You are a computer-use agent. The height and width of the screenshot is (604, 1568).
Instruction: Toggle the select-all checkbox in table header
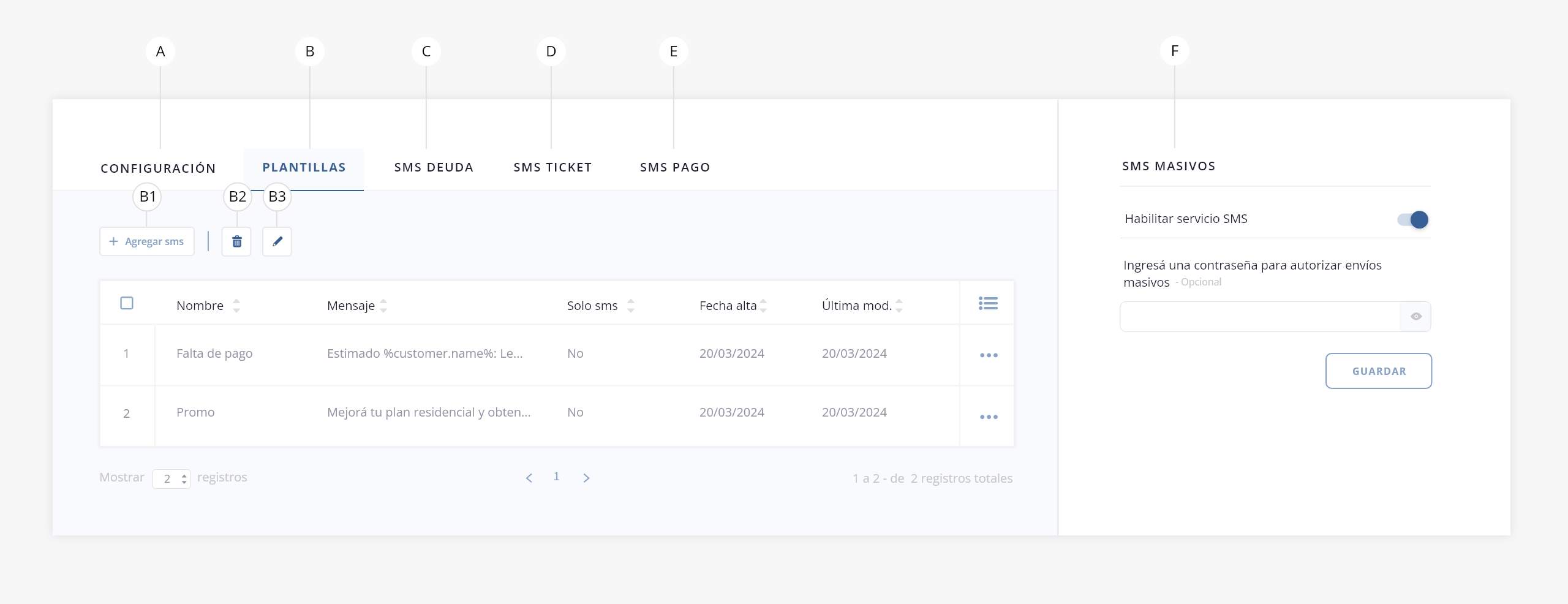coord(127,303)
